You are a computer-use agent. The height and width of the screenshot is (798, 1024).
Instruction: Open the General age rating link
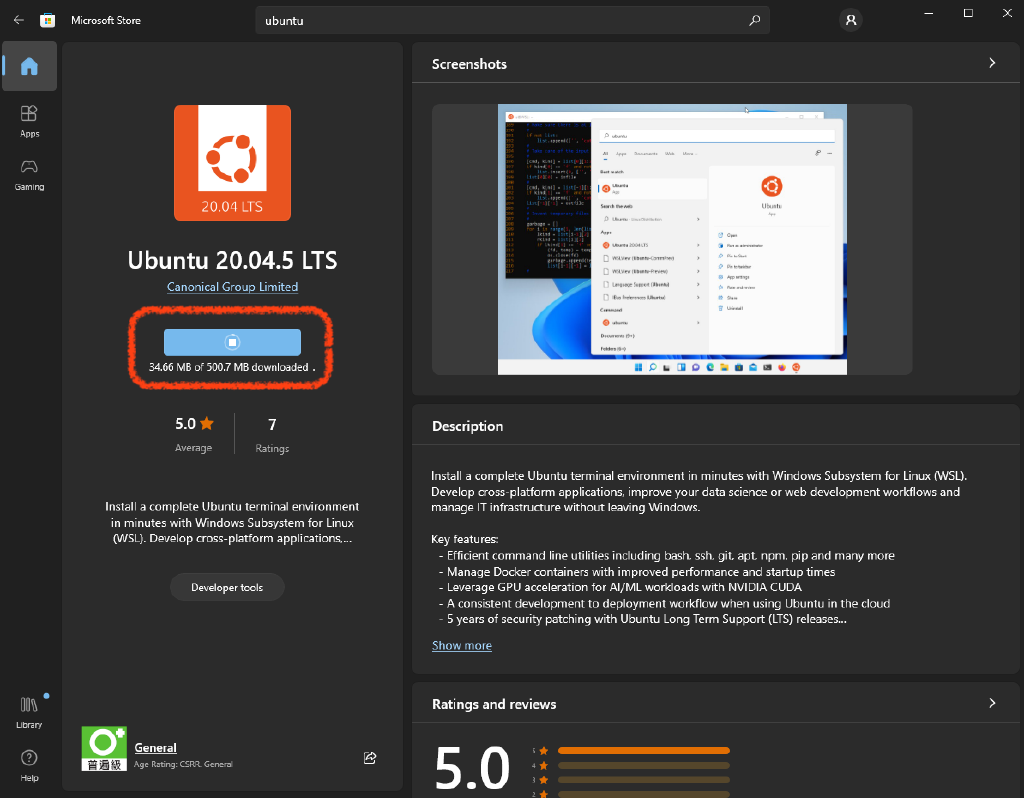(x=155, y=747)
